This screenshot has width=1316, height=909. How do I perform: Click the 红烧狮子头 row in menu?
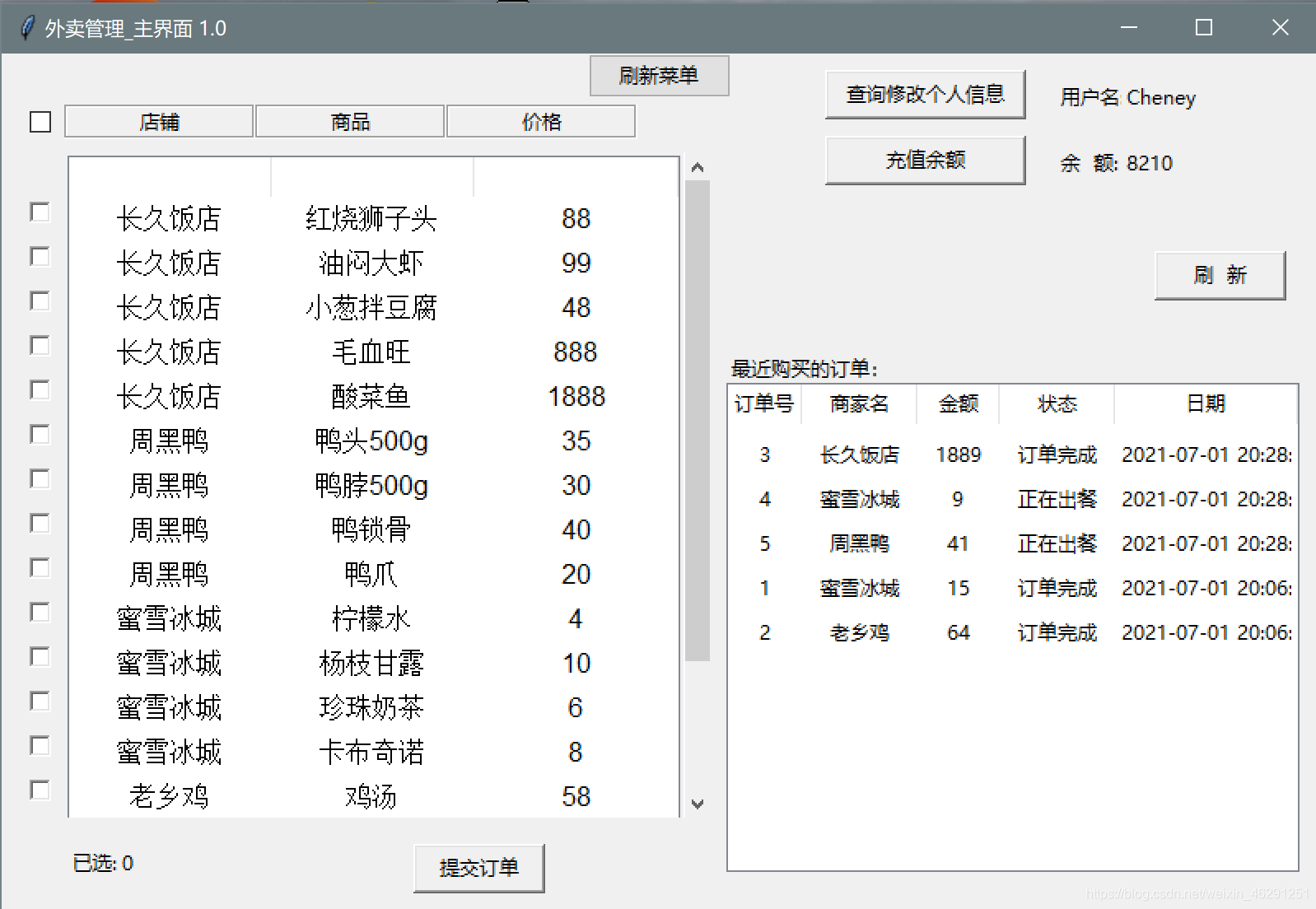click(x=374, y=219)
